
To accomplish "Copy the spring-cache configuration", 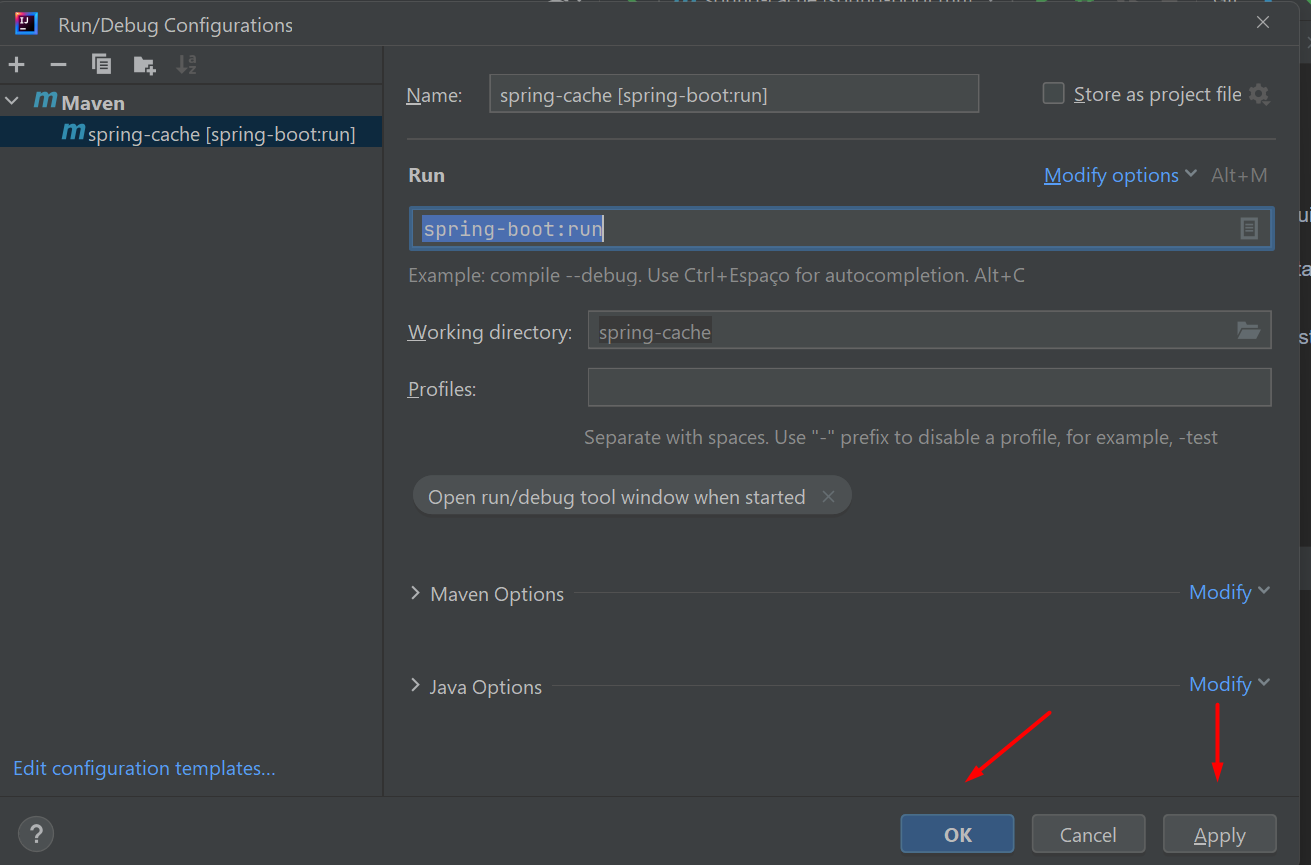I will coord(100,63).
